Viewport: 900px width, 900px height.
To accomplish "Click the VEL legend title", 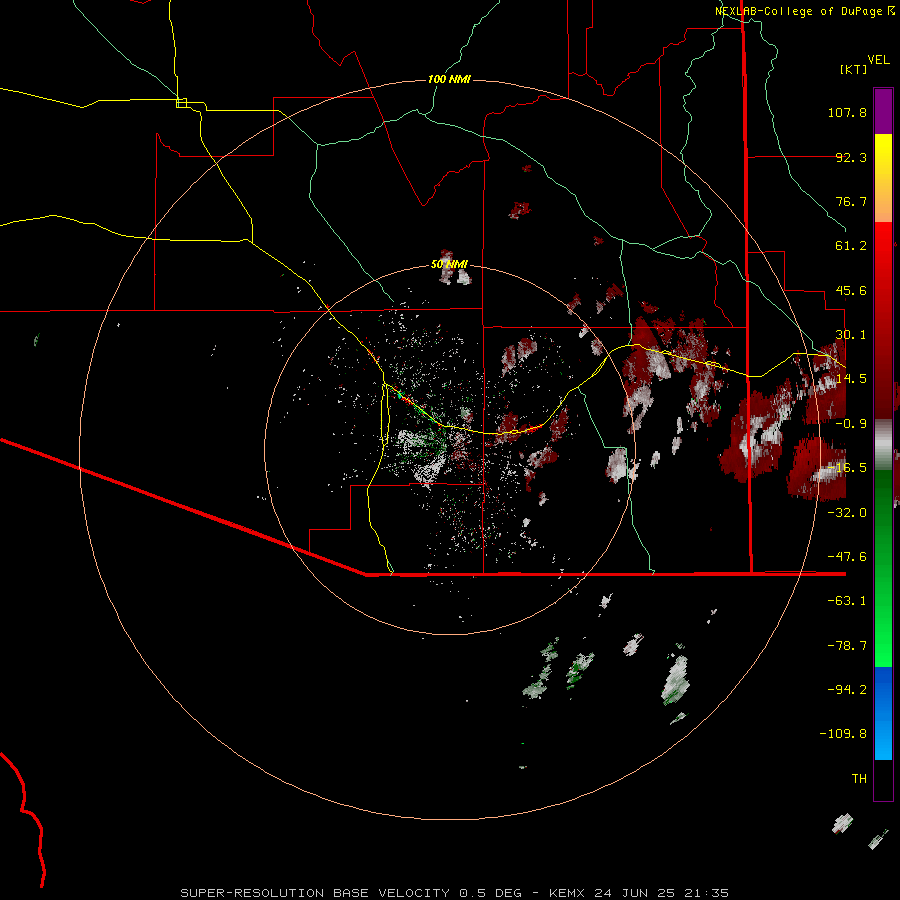I will [878, 60].
